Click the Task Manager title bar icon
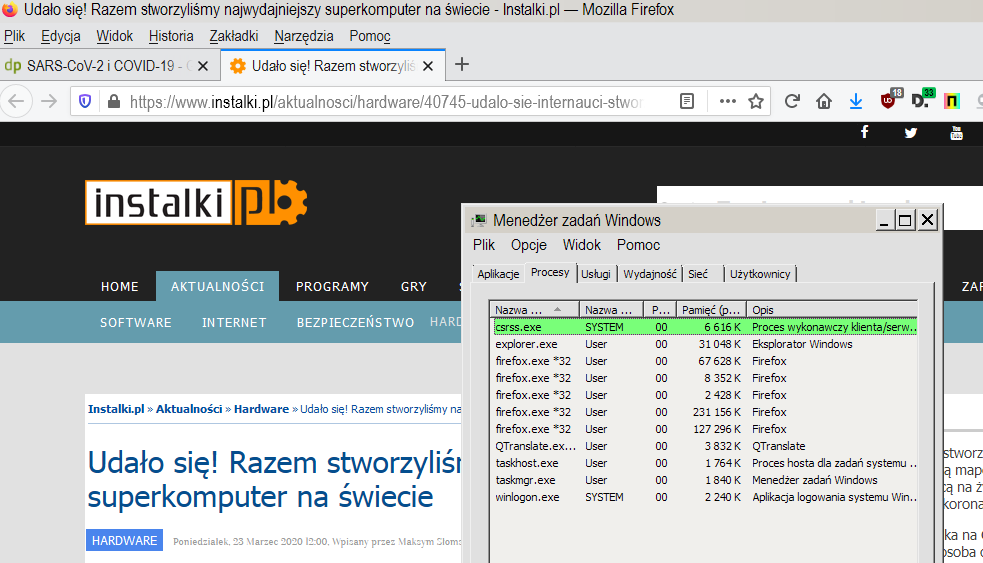Screen dimensions: 983x563 pyautogui.click(x=480, y=220)
